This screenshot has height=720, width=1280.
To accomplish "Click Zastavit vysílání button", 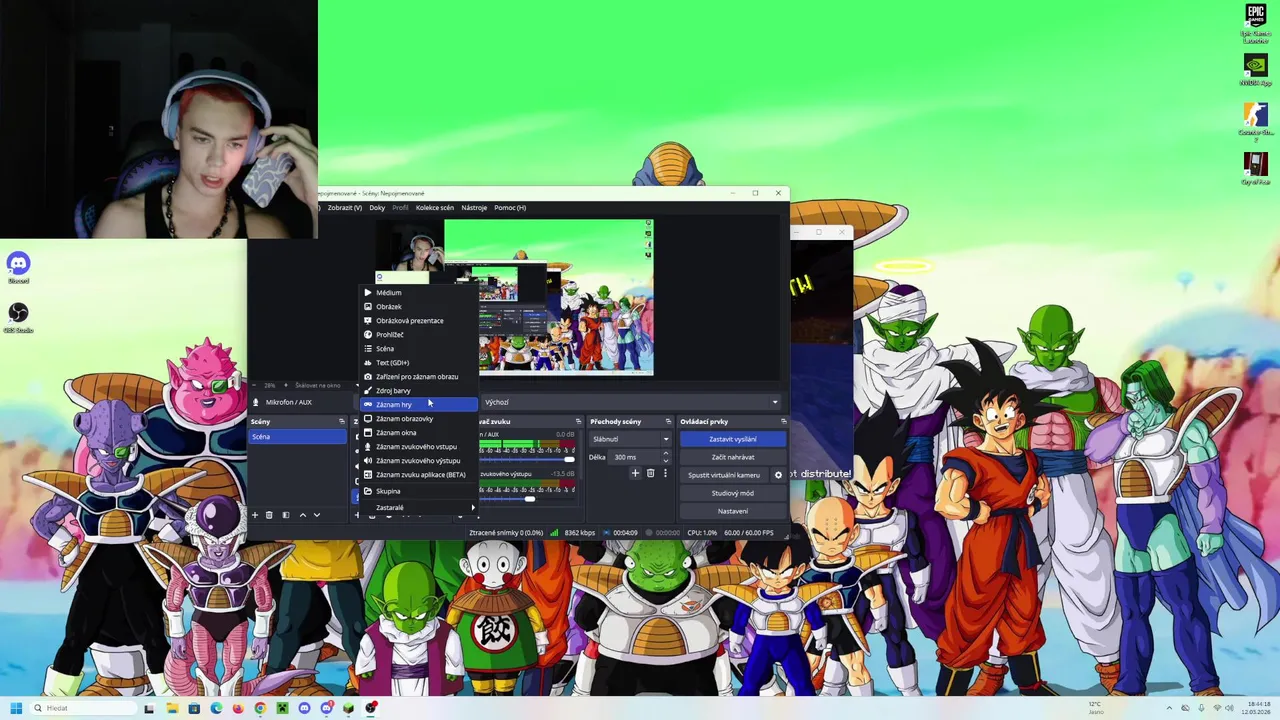I will 733,439.
